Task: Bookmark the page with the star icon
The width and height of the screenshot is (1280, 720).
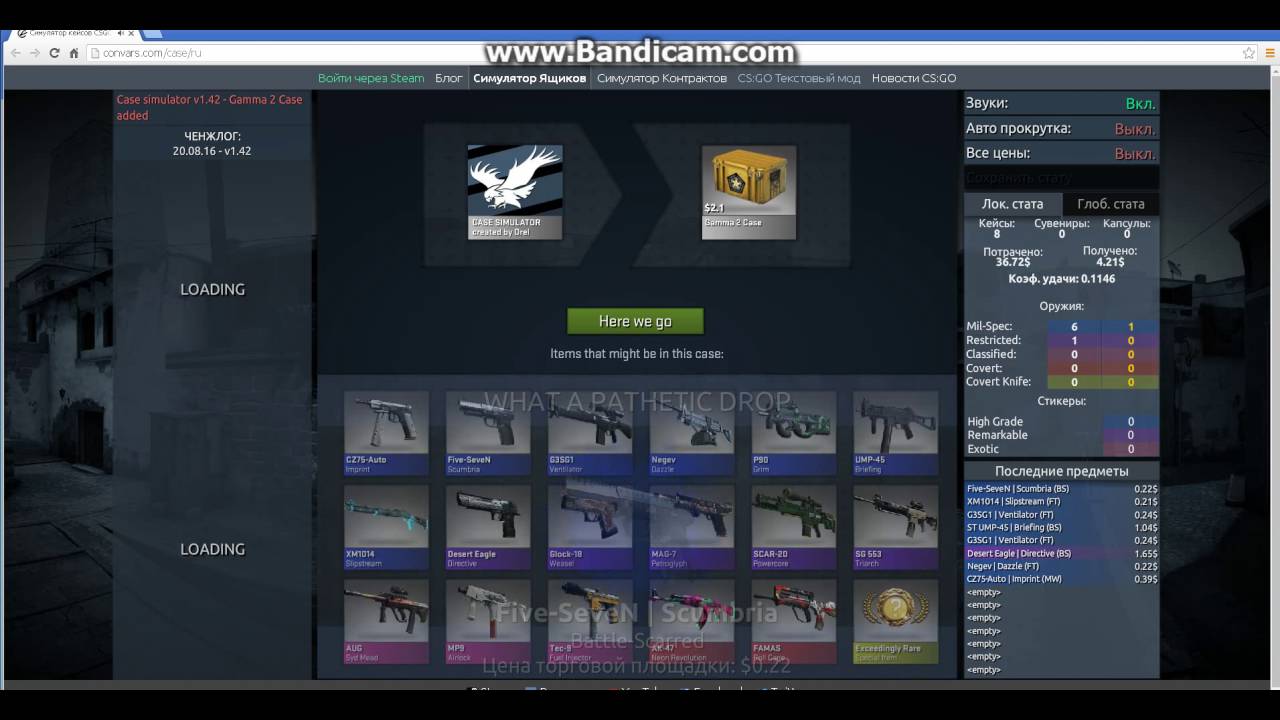Action: [x=1249, y=53]
